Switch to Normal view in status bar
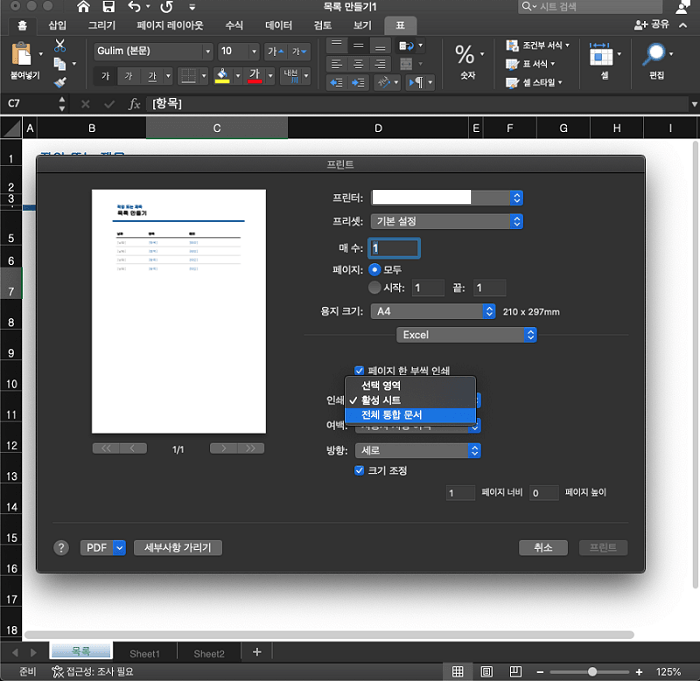This screenshot has height=681, width=700. point(458,671)
